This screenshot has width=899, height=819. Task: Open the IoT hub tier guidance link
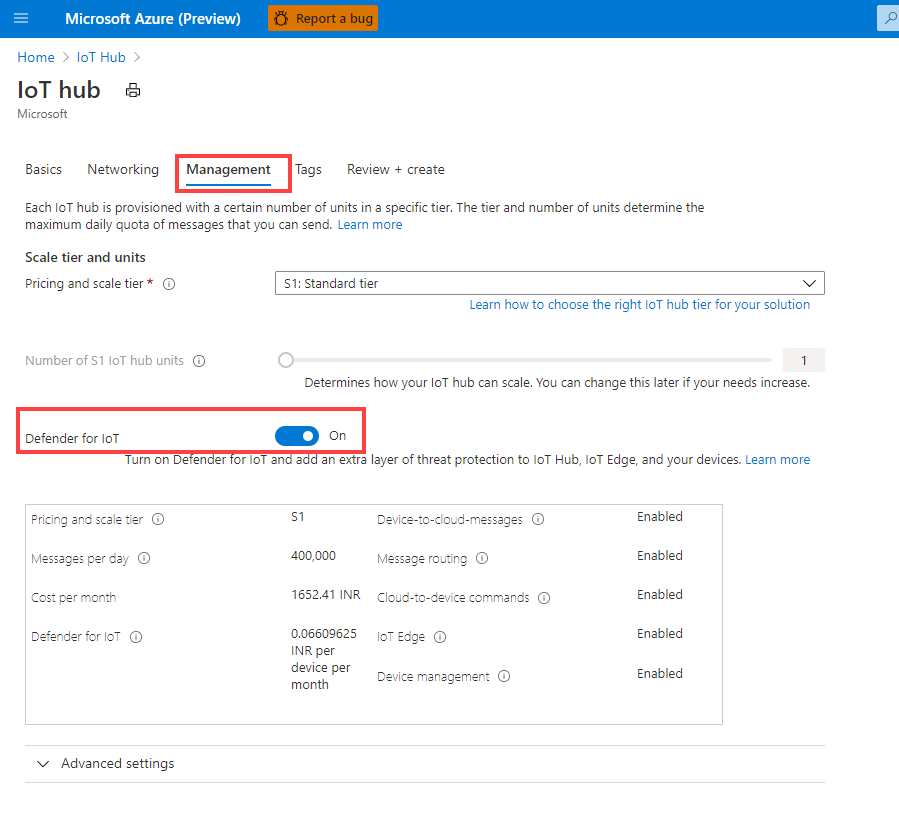pos(639,305)
